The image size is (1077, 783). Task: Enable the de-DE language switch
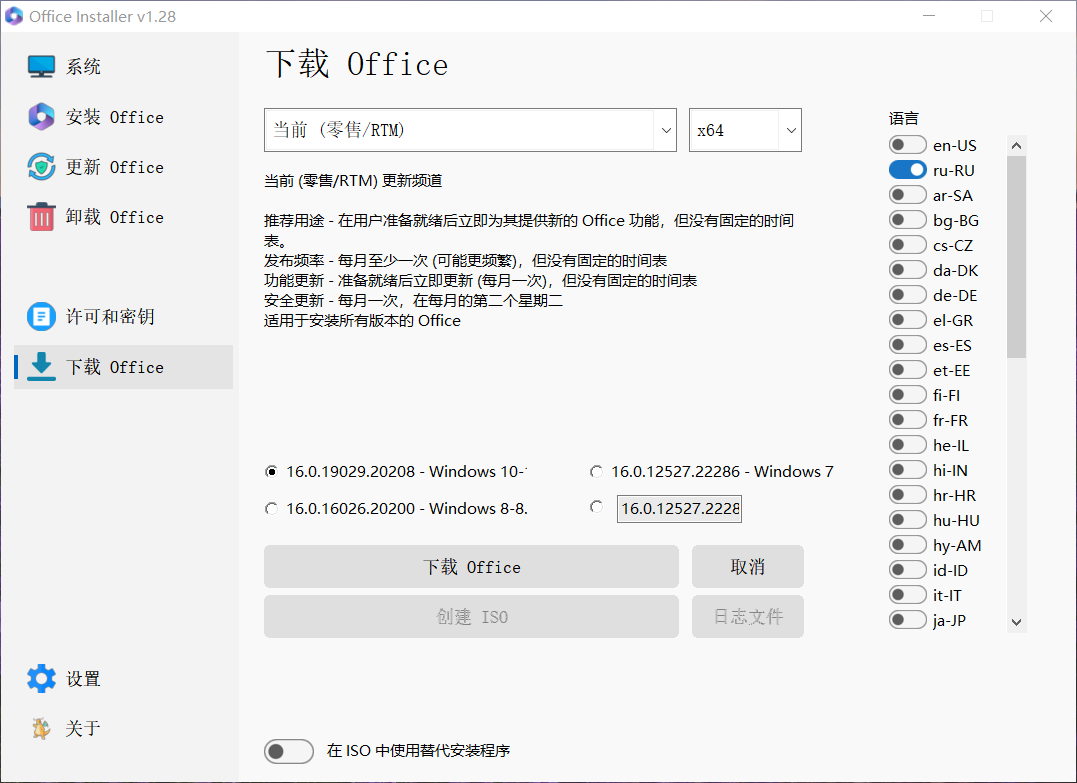(x=907, y=295)
